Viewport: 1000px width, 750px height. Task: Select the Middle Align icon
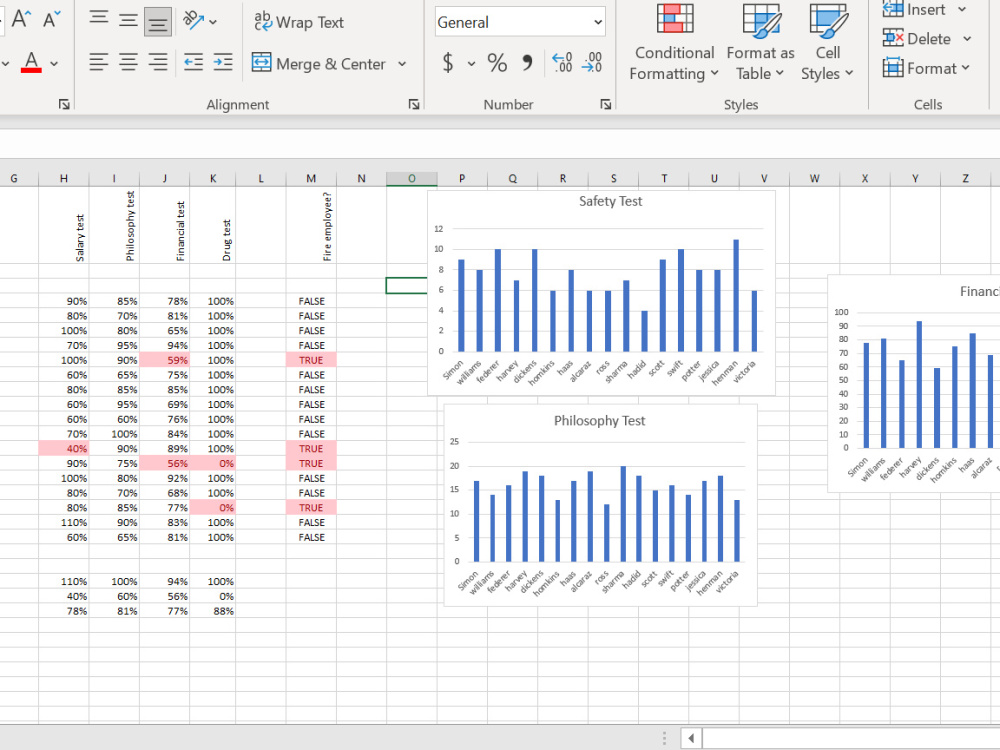(x=128, y=22)
